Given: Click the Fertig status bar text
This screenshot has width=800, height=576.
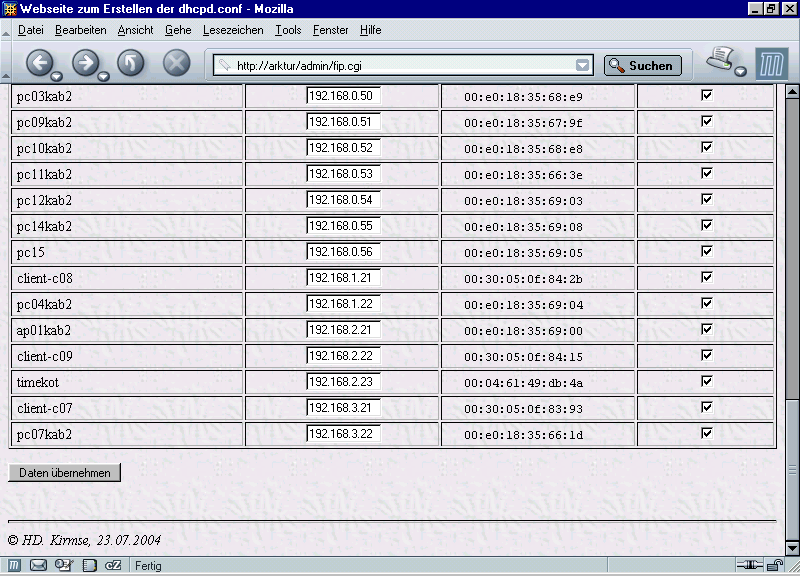Looking at the screenshot, I should (148, 566).
